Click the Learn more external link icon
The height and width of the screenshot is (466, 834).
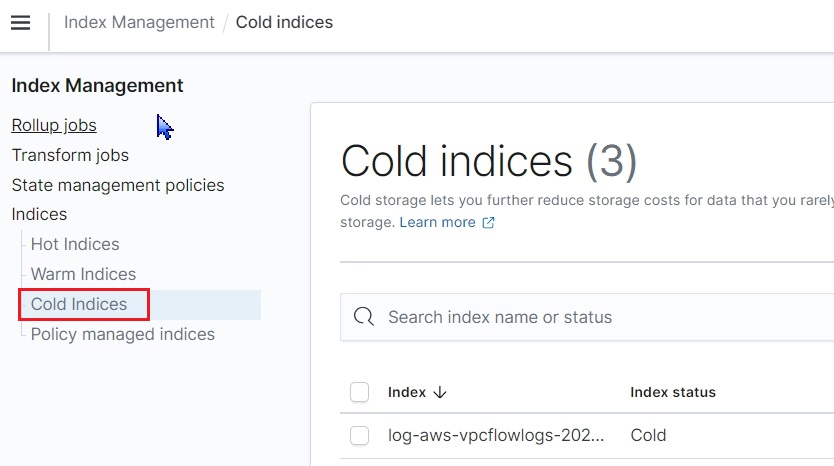(x=488, y=223)
